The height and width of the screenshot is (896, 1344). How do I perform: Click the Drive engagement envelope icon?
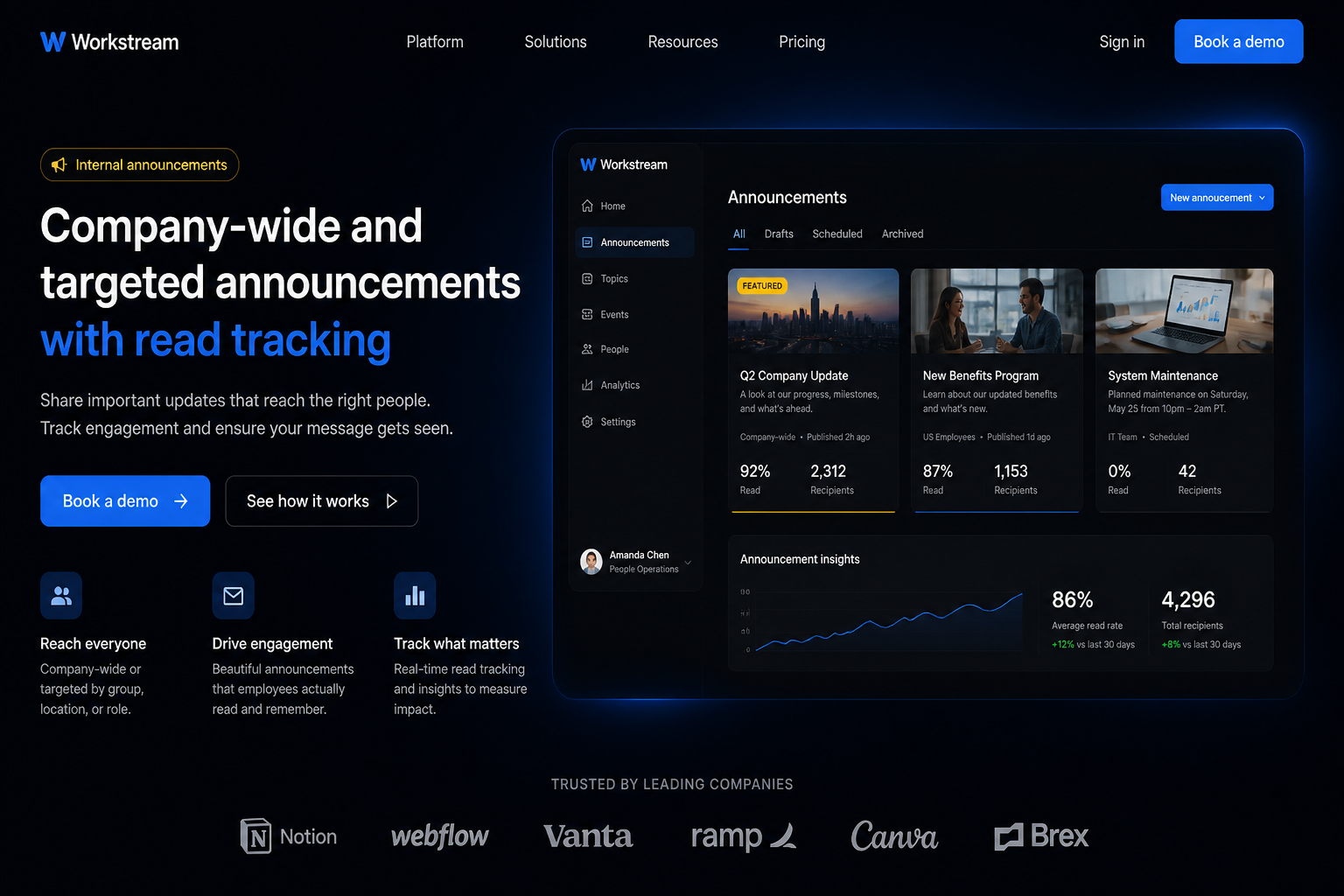pyautogui.click(x=234, y=596)
